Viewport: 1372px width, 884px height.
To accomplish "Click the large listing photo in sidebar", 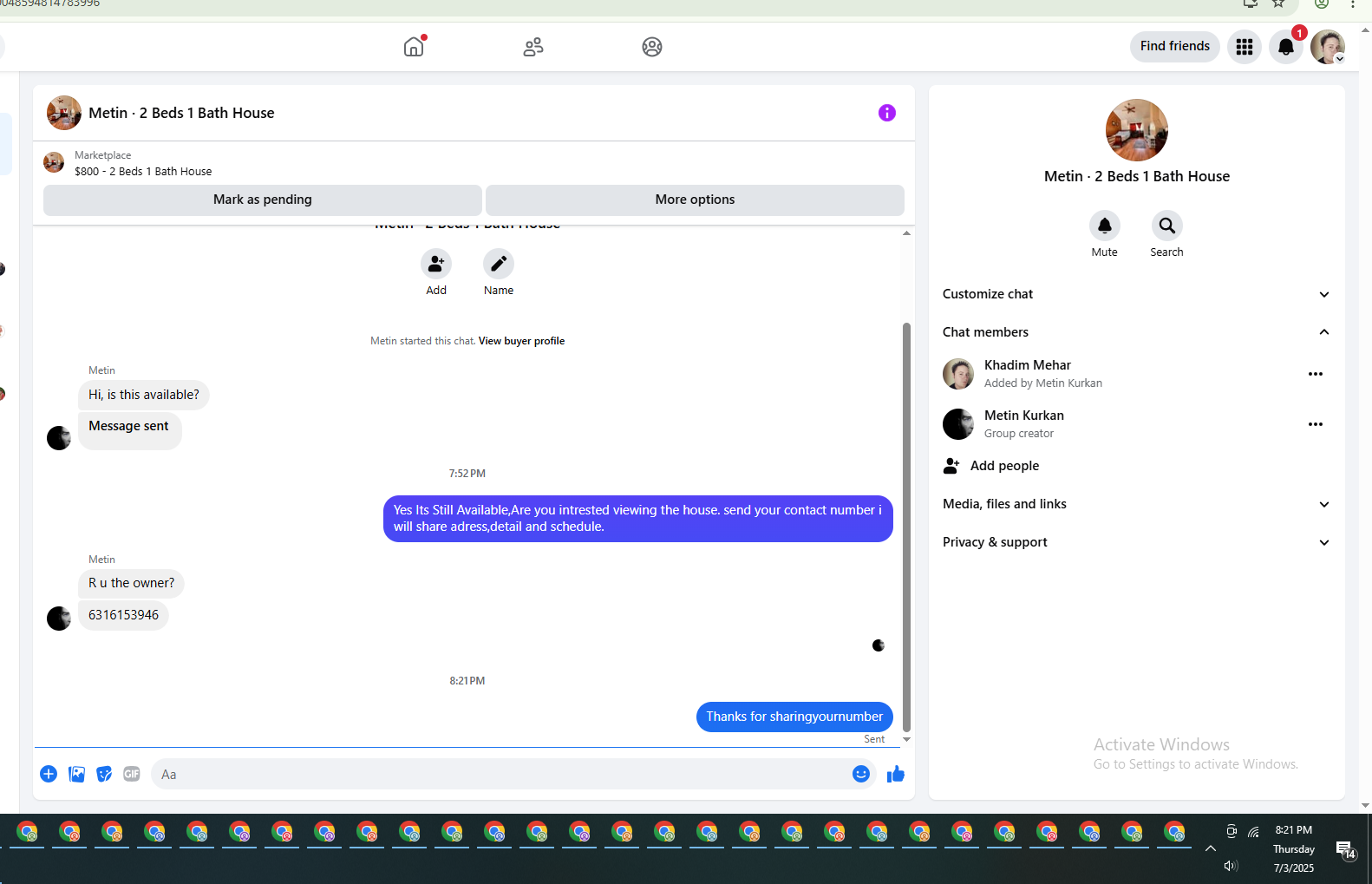I will pos(1136,130).
